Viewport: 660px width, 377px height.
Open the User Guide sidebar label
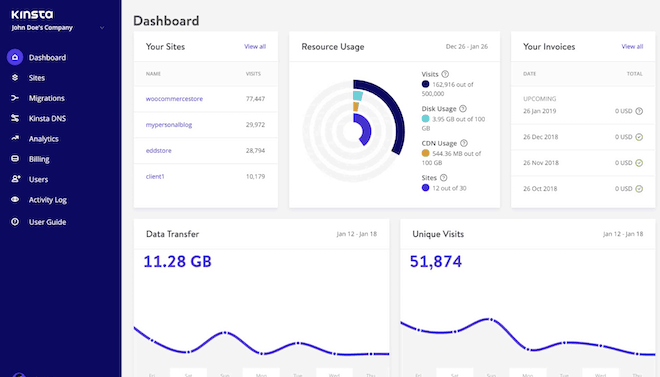[47, 222]
